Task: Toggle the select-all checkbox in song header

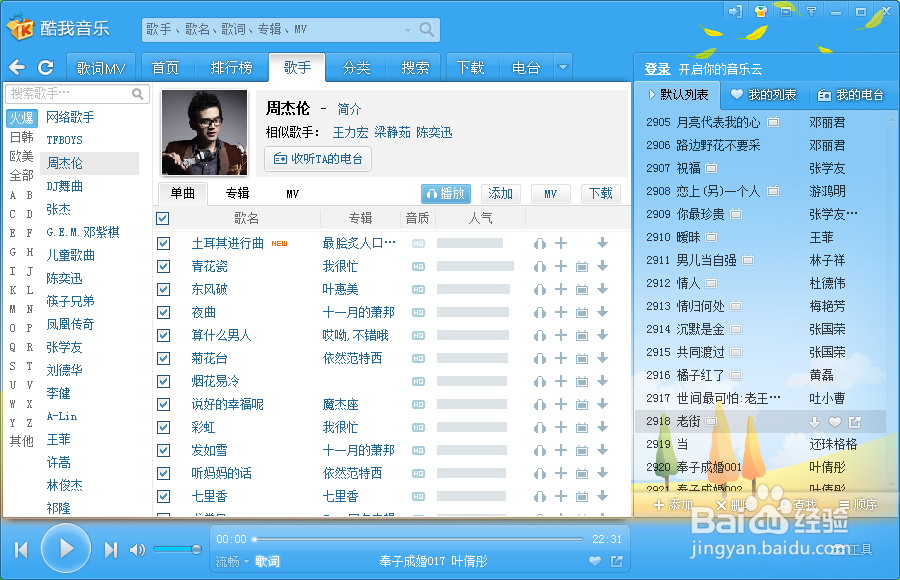Action: pyautogui.click(x=163, y=218)
